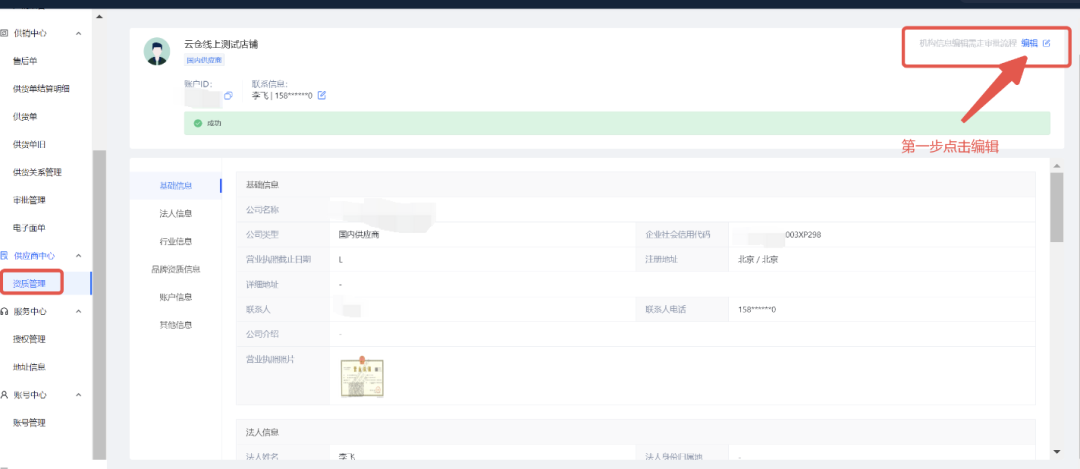The width and height of the screenshot is (1080, 469).
Task: Click the 编辑 edit icon at top right
Action: tap(1046, 44)
